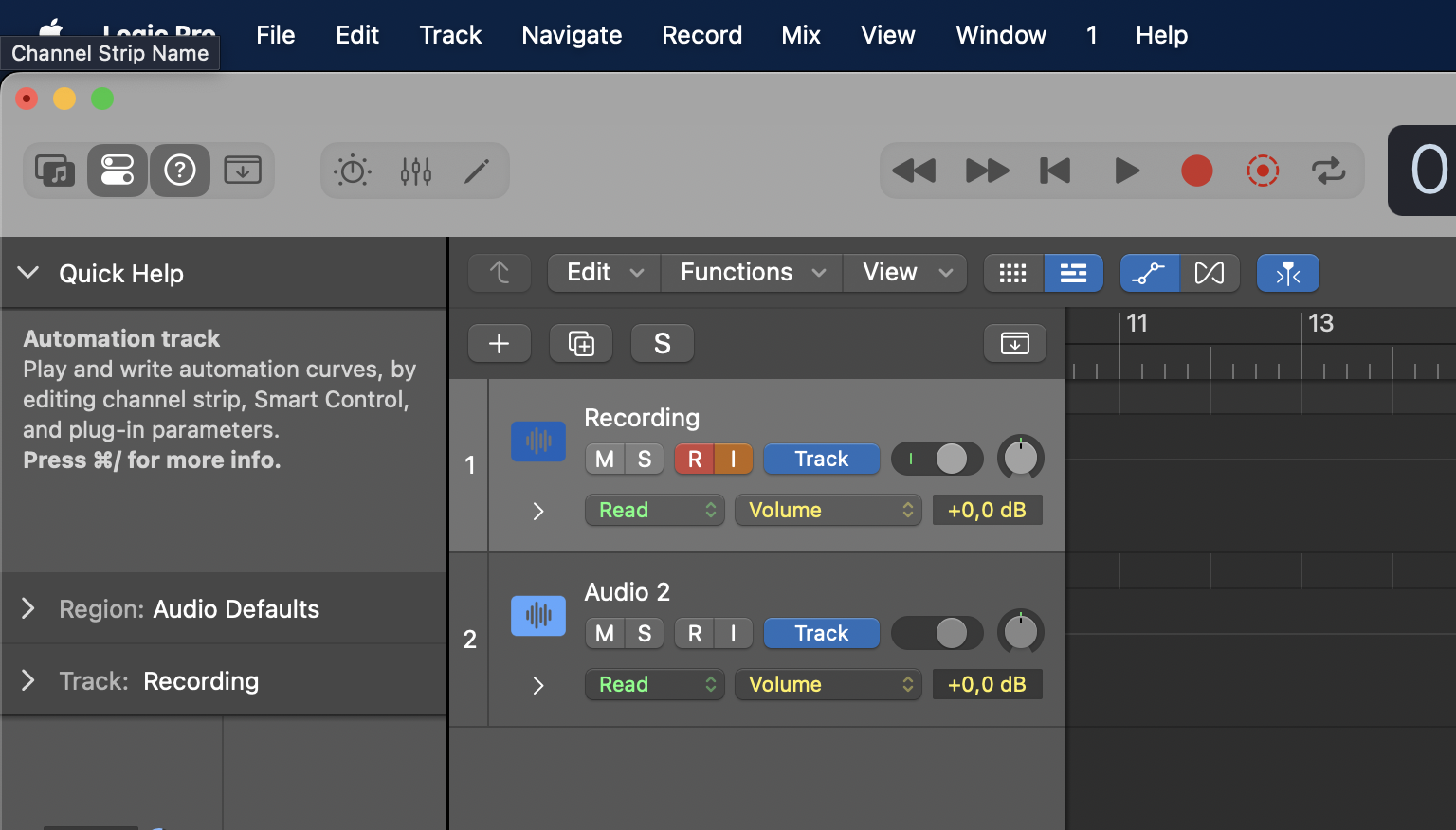Mute the Recording track
Viewport: 1456px width, 830px height.
tap(605, 460)
